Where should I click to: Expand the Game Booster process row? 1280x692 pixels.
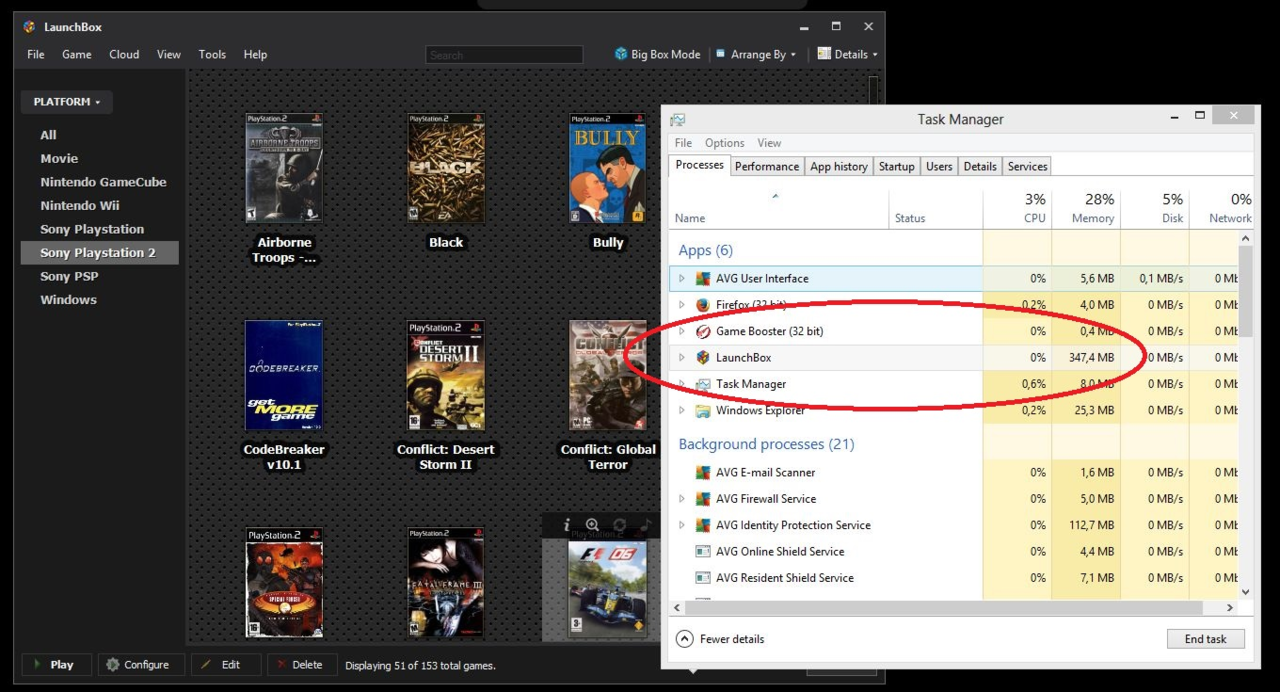tap(682, 331)
